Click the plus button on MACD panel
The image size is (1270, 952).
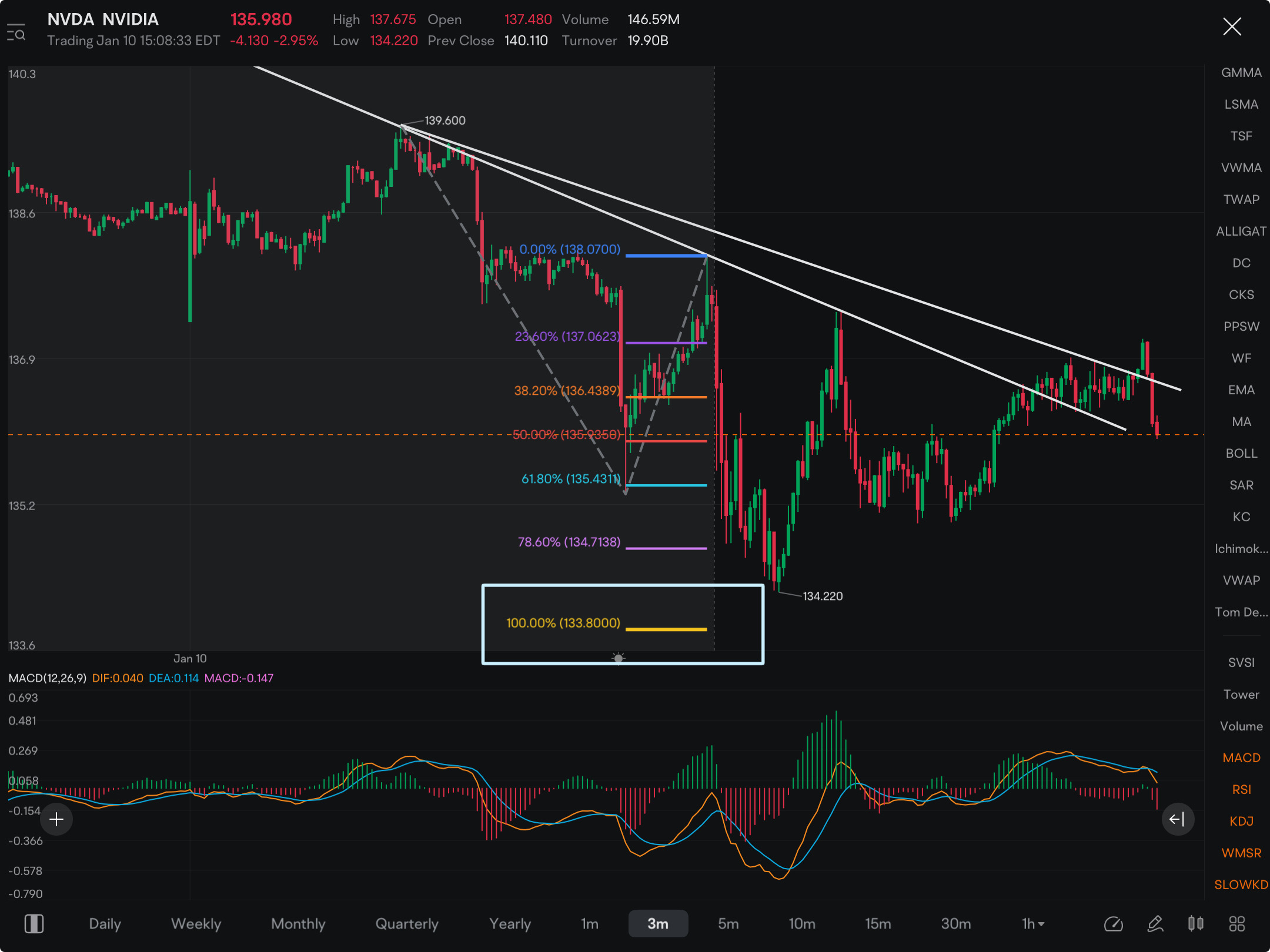pos(56,819)
